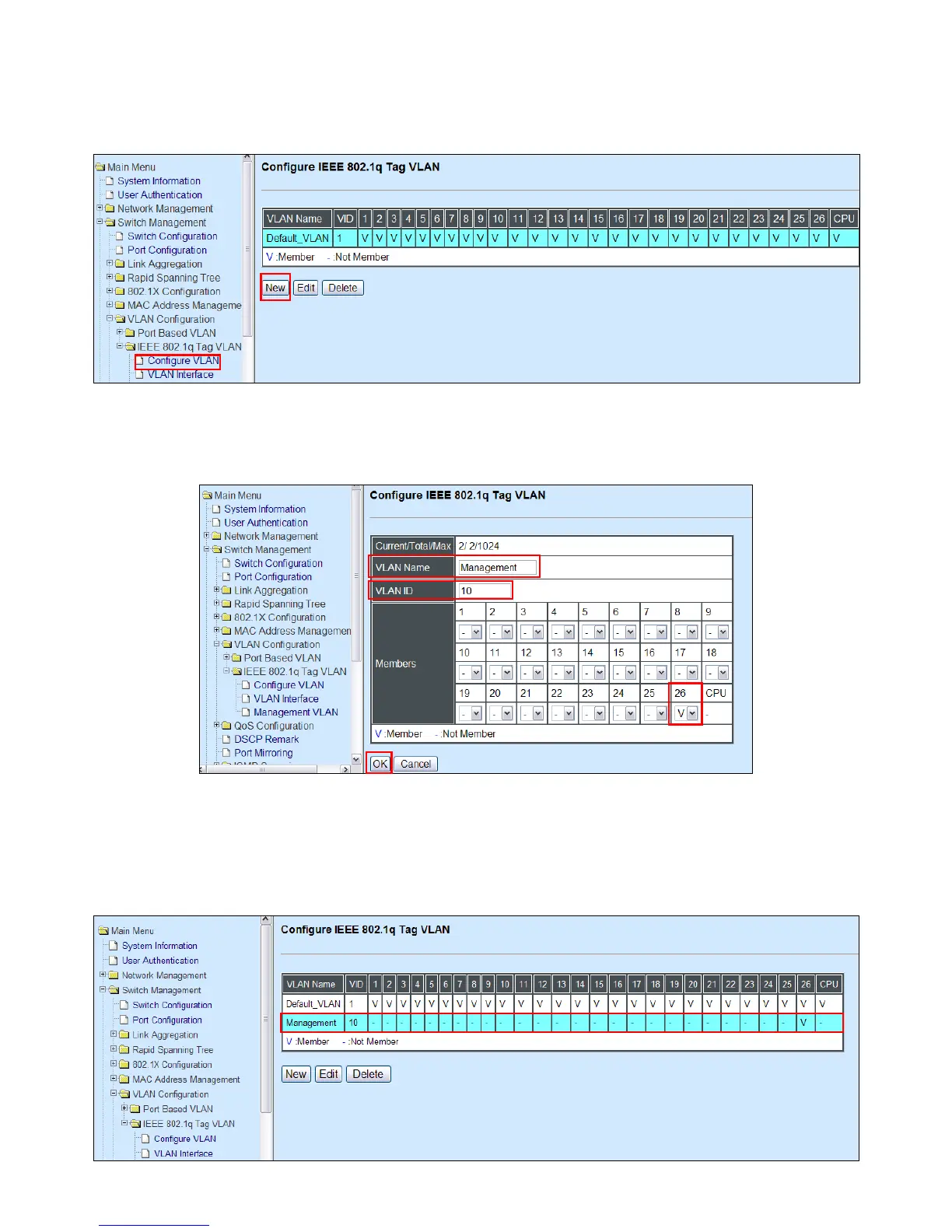This screenshot has width=952, height=1232.
Task: Open port 13 membership dropdown
Action: pos(563,673)
